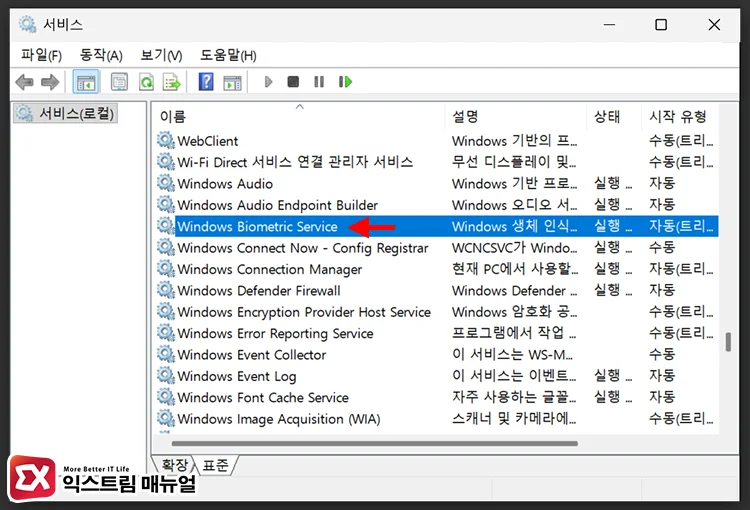Screen dimensions: 750x510
Task: Click the Forward arrow toolbar icon
Action: point(50,82)
